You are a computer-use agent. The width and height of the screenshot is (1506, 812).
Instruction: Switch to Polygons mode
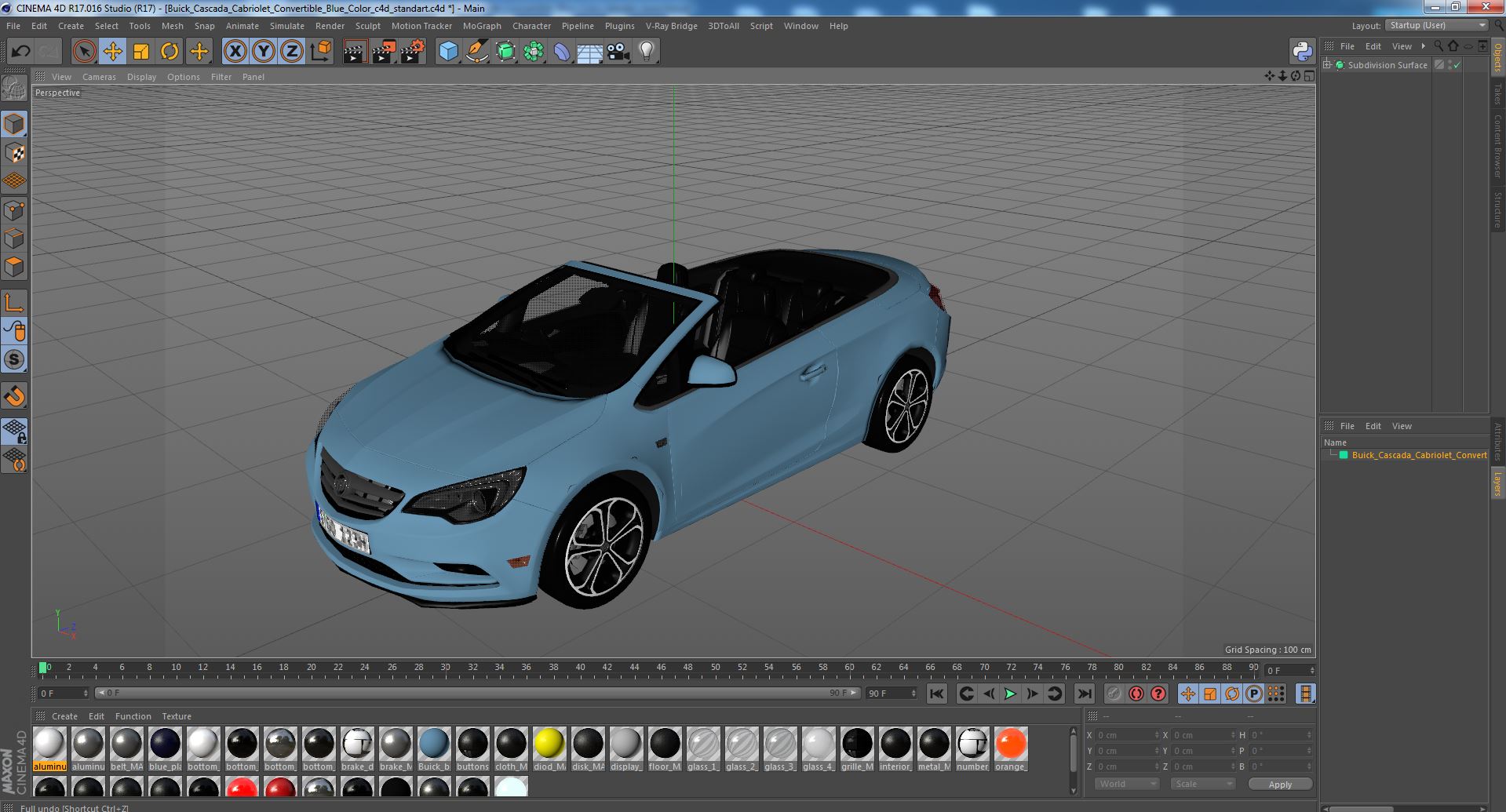tap(15, 267)
